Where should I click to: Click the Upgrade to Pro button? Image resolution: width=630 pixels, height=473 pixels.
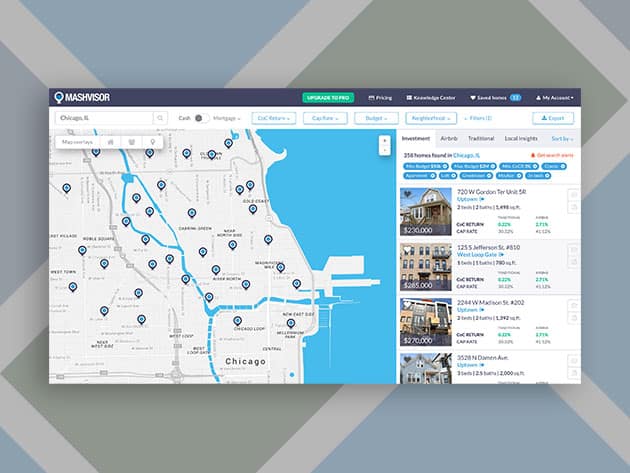click(329, 98)
